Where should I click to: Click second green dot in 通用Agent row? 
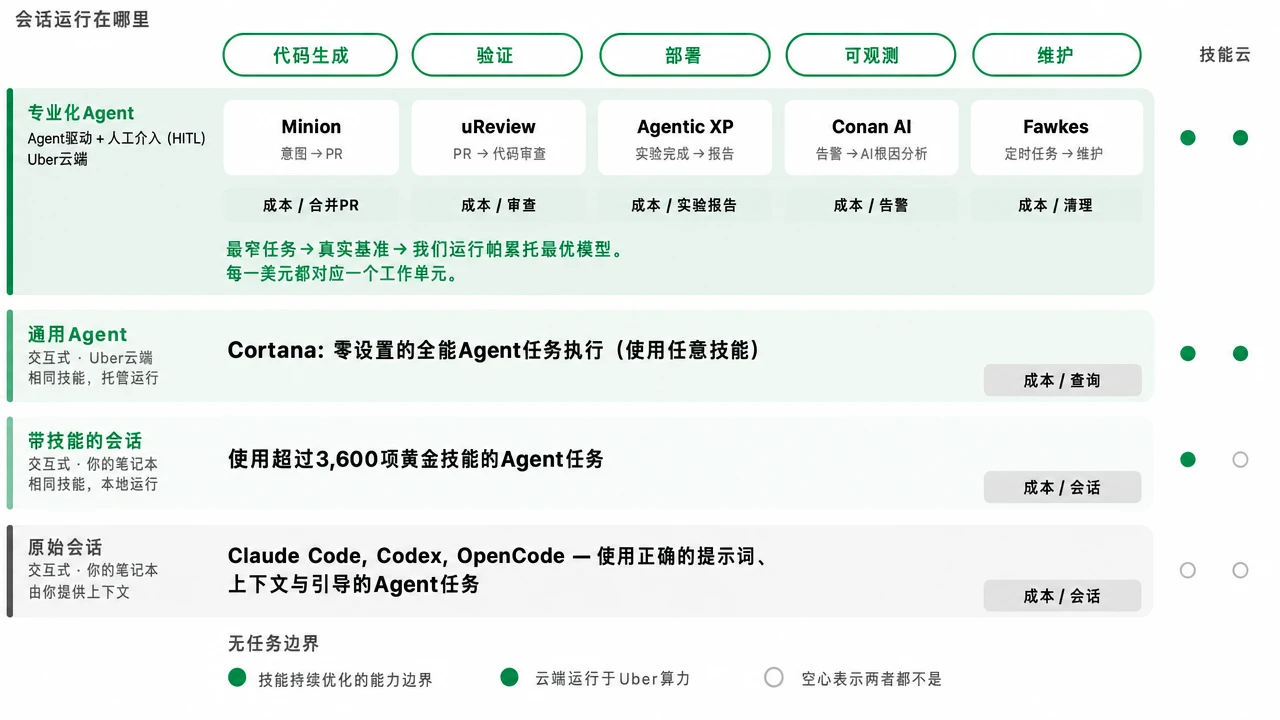[1241, 353]
